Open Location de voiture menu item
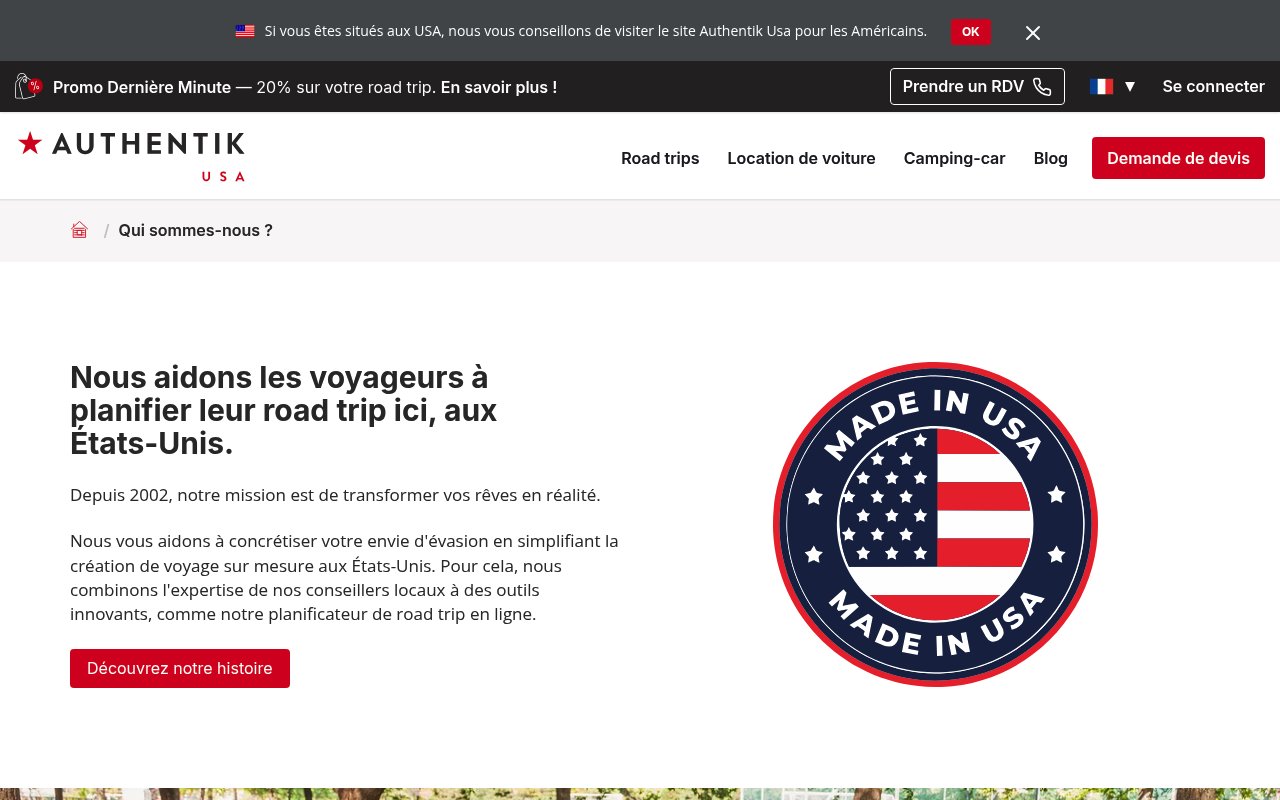1280x800 pixels. coord(801,158)
